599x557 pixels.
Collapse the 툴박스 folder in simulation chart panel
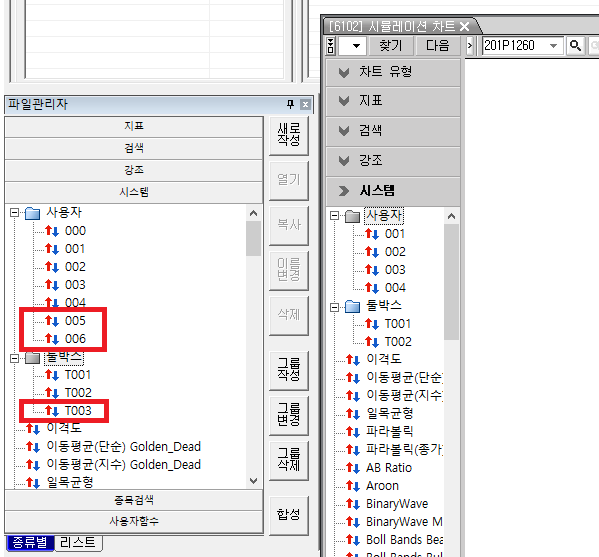click(334, 307)
